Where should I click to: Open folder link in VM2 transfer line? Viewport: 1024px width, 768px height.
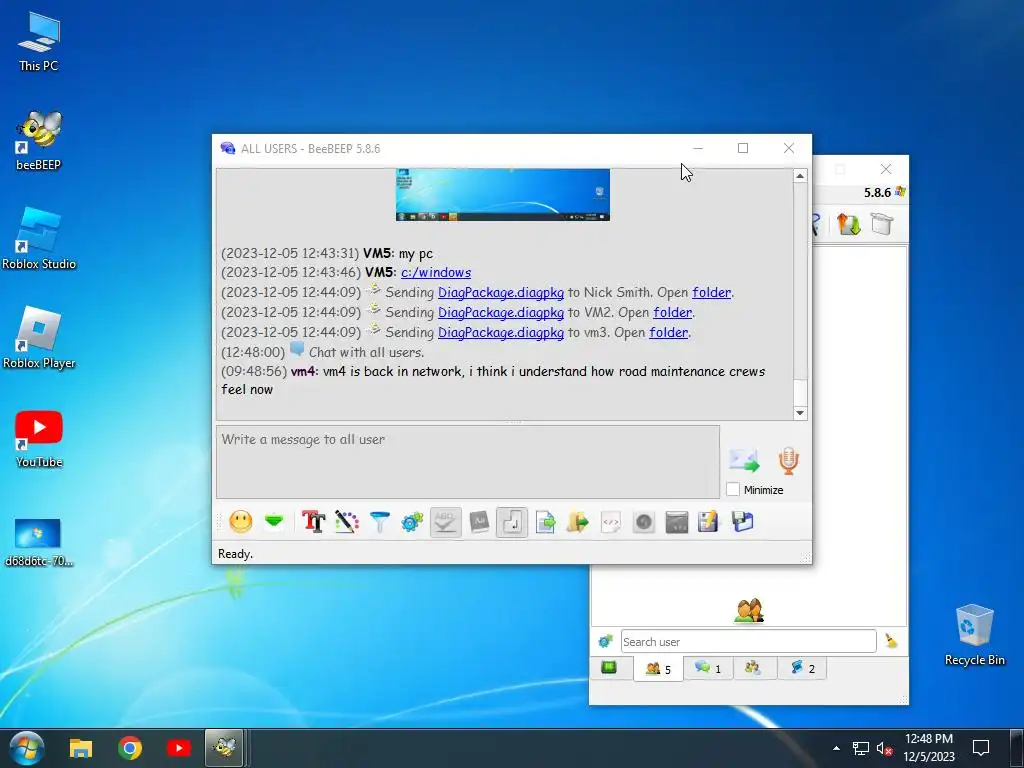(672, 312)
